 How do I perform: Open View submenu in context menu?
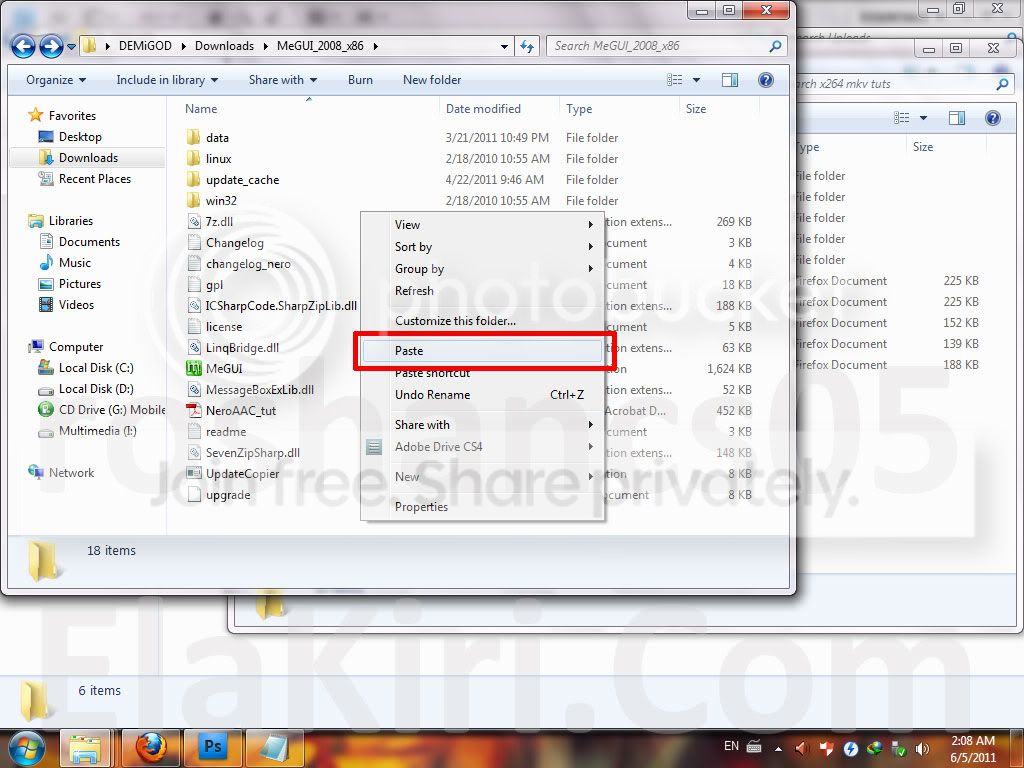pos(482,225)
